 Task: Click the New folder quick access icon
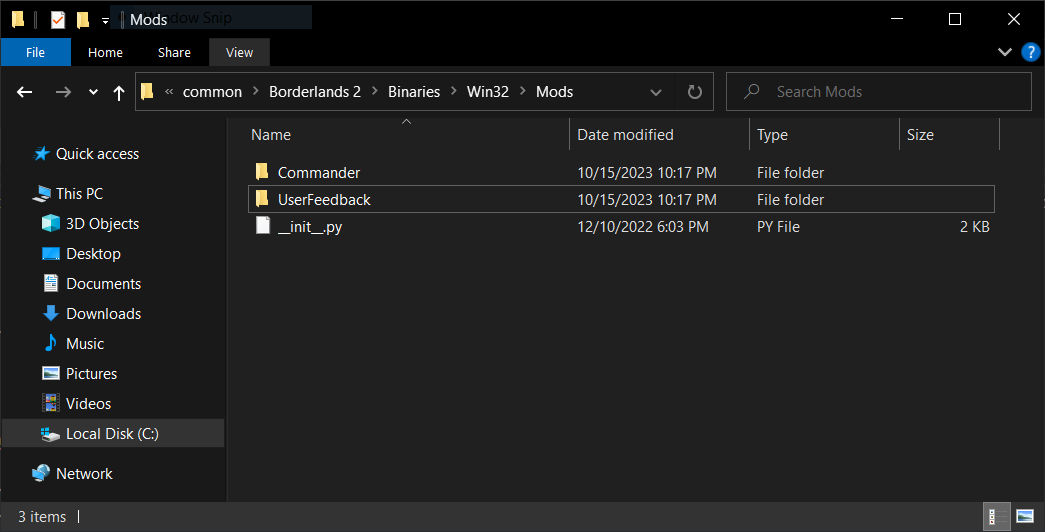pyautogui.click(x=83, y=20)
